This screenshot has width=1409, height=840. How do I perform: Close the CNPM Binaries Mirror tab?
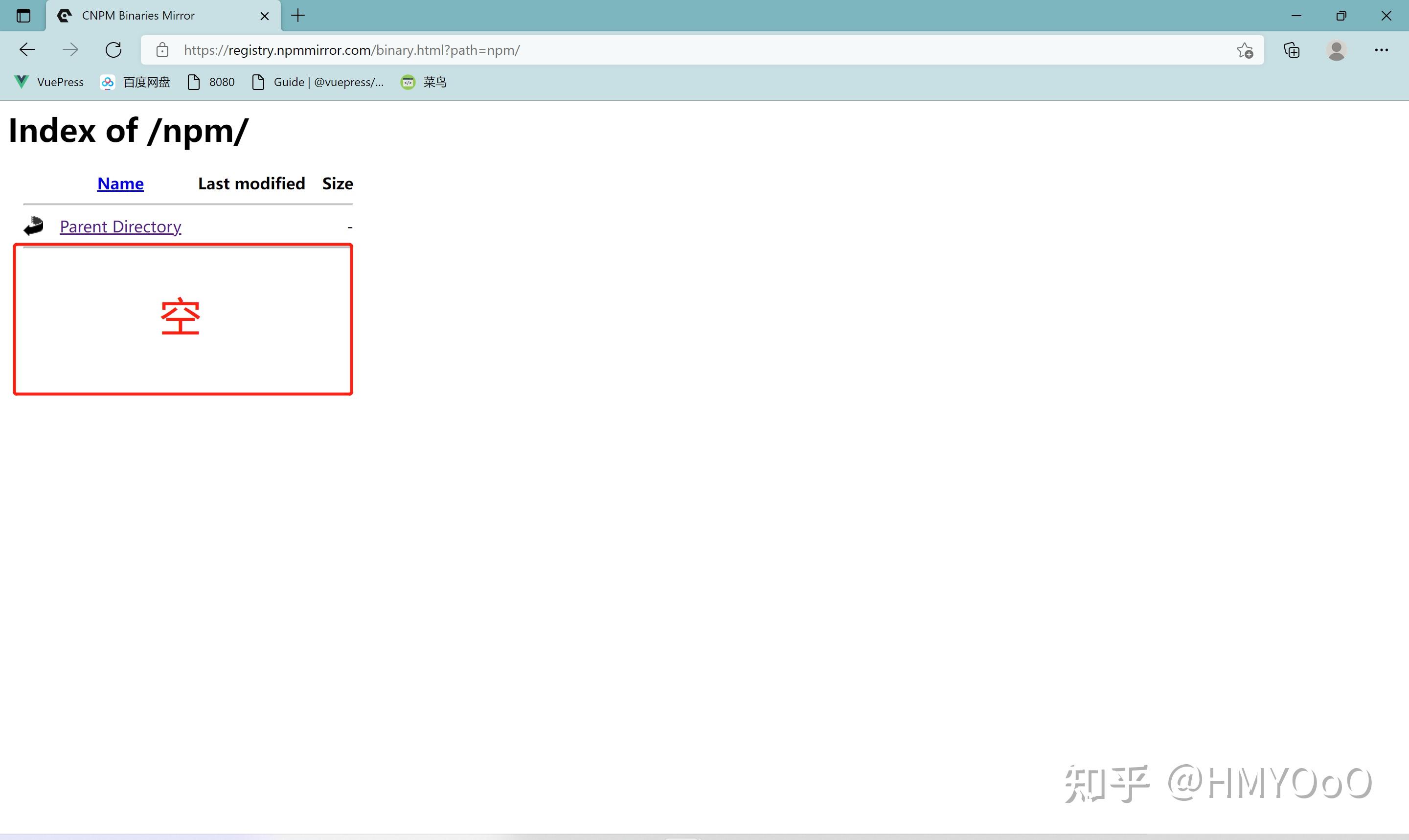point(264,16)
